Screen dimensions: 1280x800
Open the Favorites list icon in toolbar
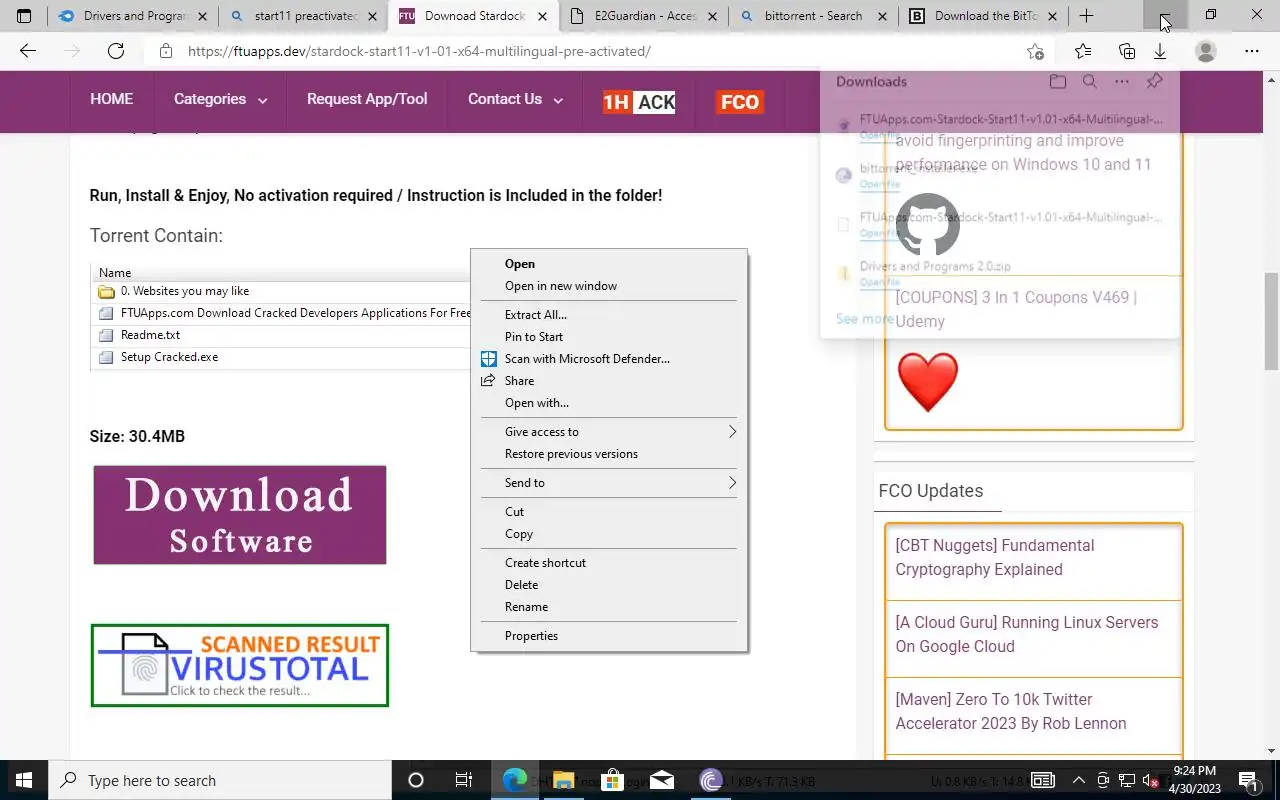(1083, 51)
